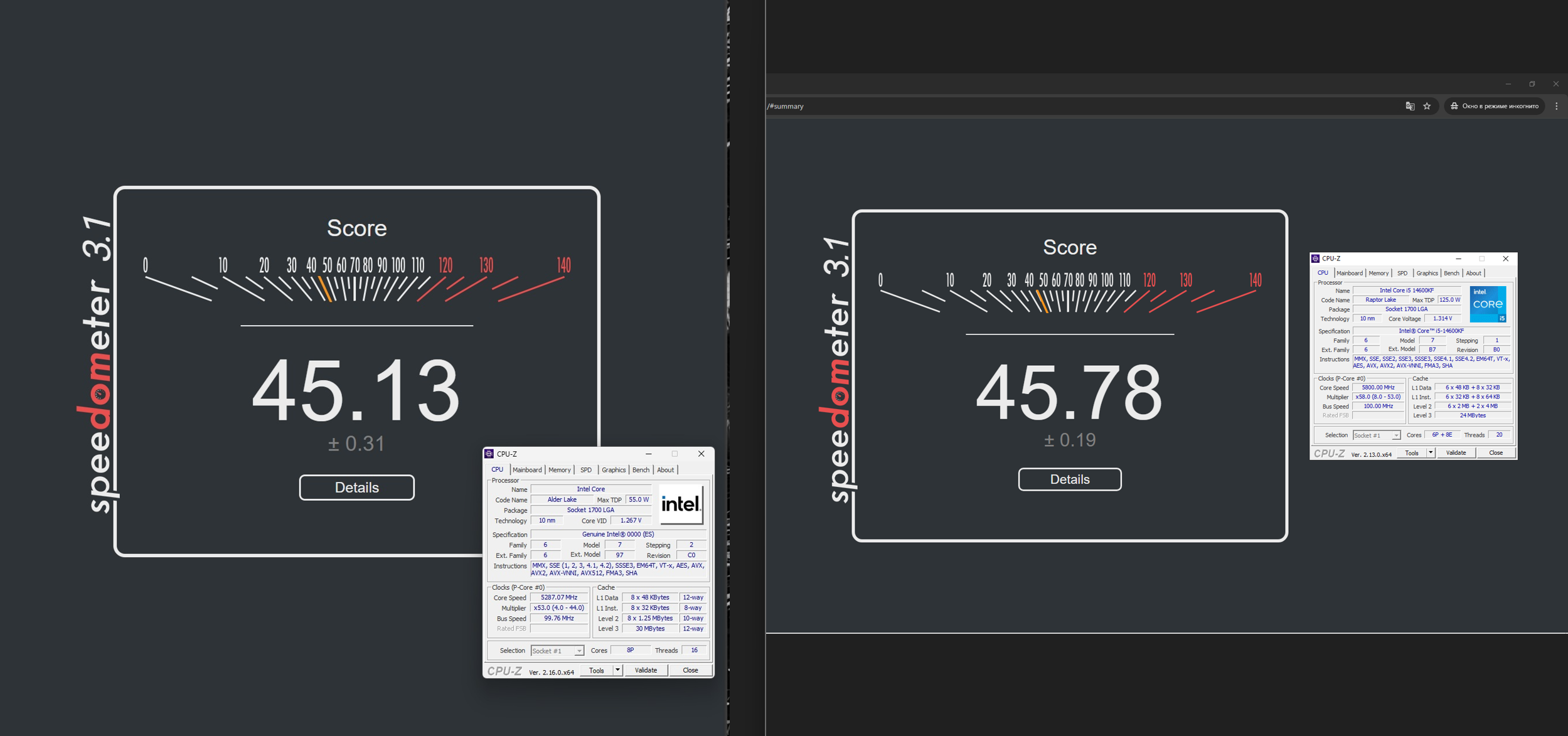The height and width of the screenshot is (736, 1568).
Task: Click Close button in Alder Lake CPU-Z footer
Action: pos(690,670)
